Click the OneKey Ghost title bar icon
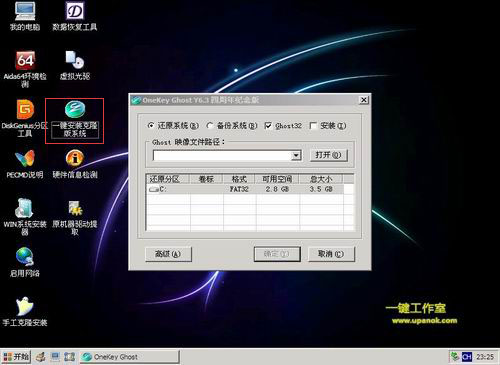 (x=136, y=100)
